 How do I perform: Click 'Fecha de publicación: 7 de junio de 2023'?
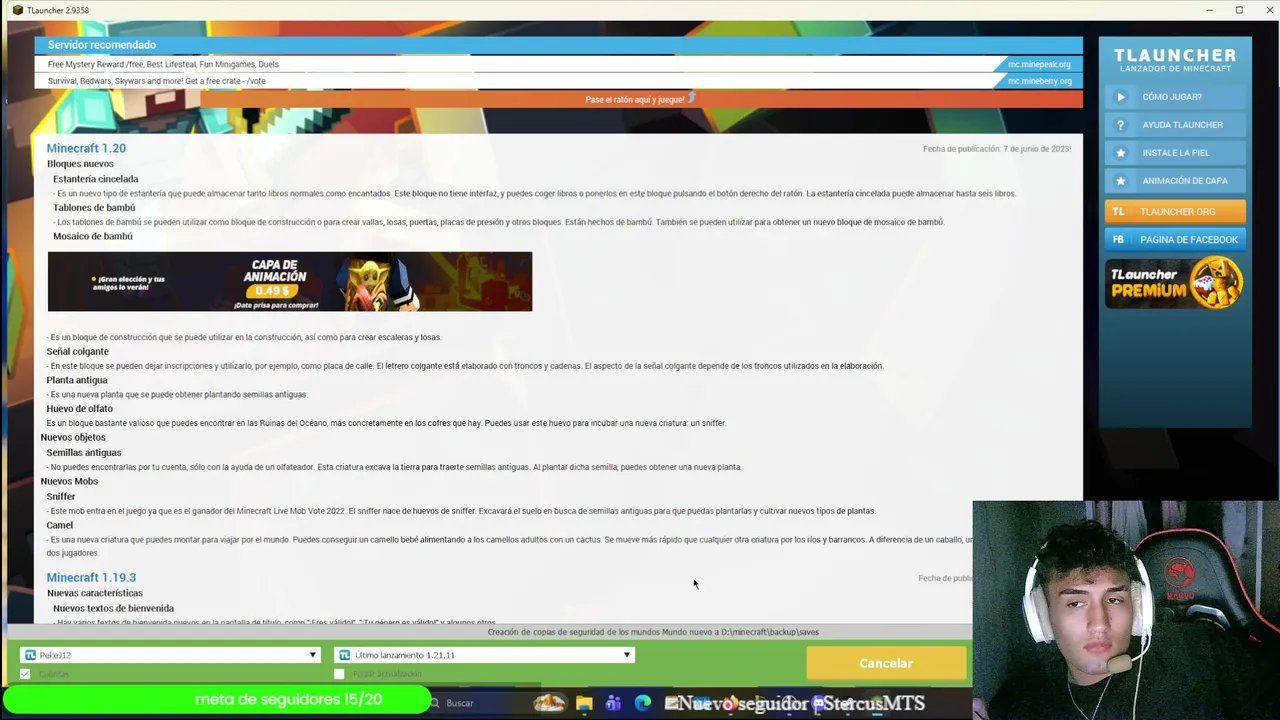[x=997, y=149]
